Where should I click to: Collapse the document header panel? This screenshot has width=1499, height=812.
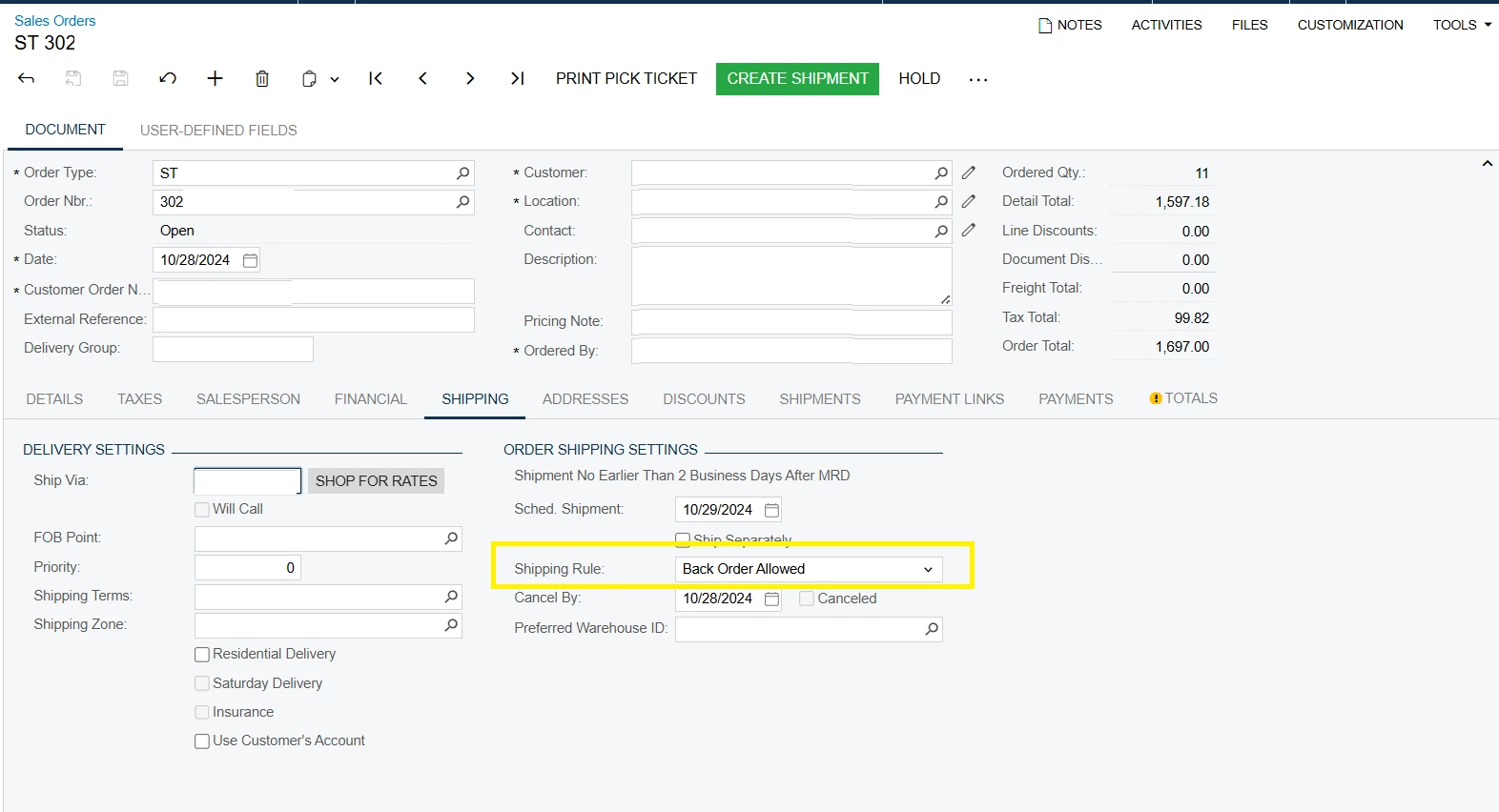1487,164
